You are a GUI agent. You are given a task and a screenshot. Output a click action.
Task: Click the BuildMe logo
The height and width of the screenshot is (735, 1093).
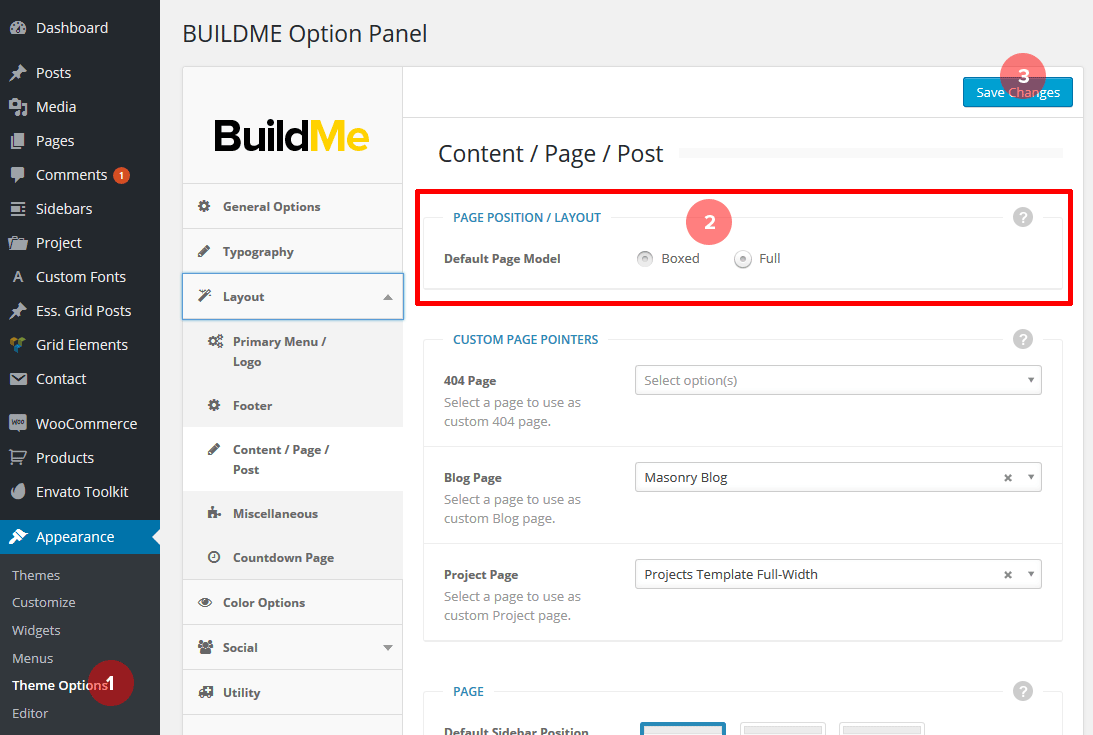pyautogui.click(x=291, y=136)
